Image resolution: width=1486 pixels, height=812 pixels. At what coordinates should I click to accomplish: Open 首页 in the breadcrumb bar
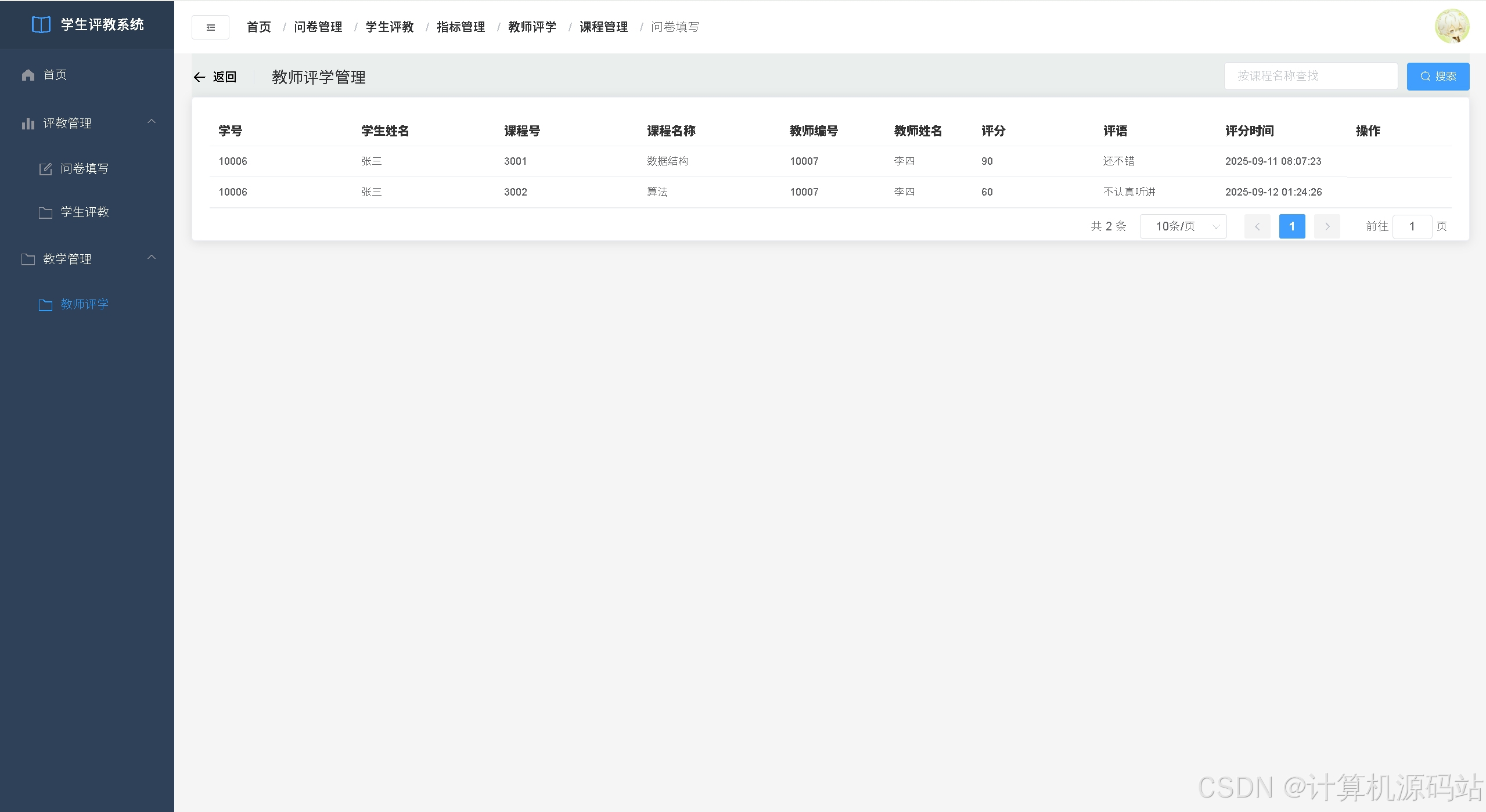click(259, 27)
